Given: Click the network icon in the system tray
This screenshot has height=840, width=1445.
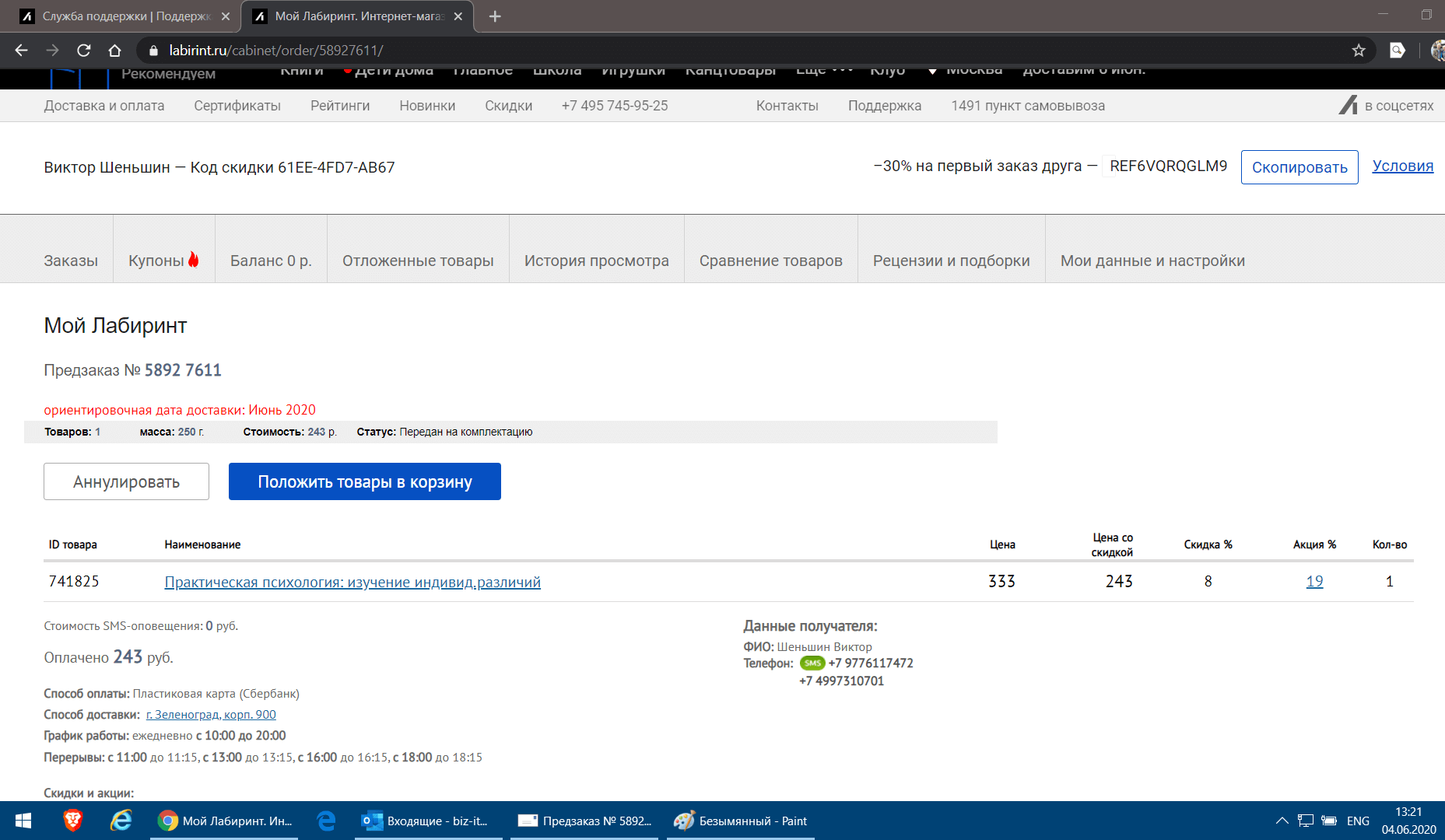Looking at the screenshot, I should (1306, 821).
